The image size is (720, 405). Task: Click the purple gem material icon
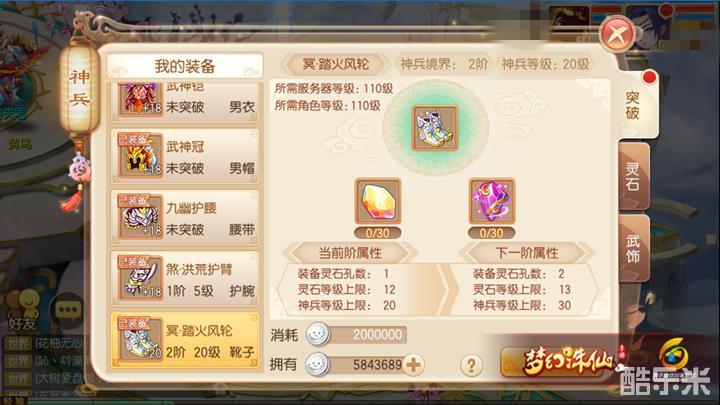(491, 202)
